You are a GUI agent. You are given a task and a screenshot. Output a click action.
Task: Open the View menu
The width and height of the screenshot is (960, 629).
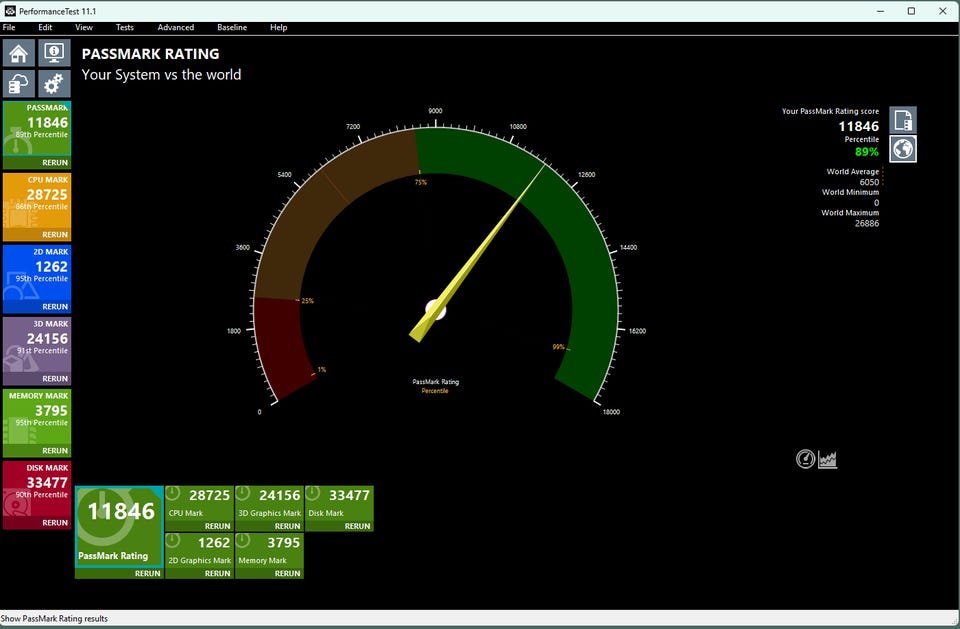point(84,28)
